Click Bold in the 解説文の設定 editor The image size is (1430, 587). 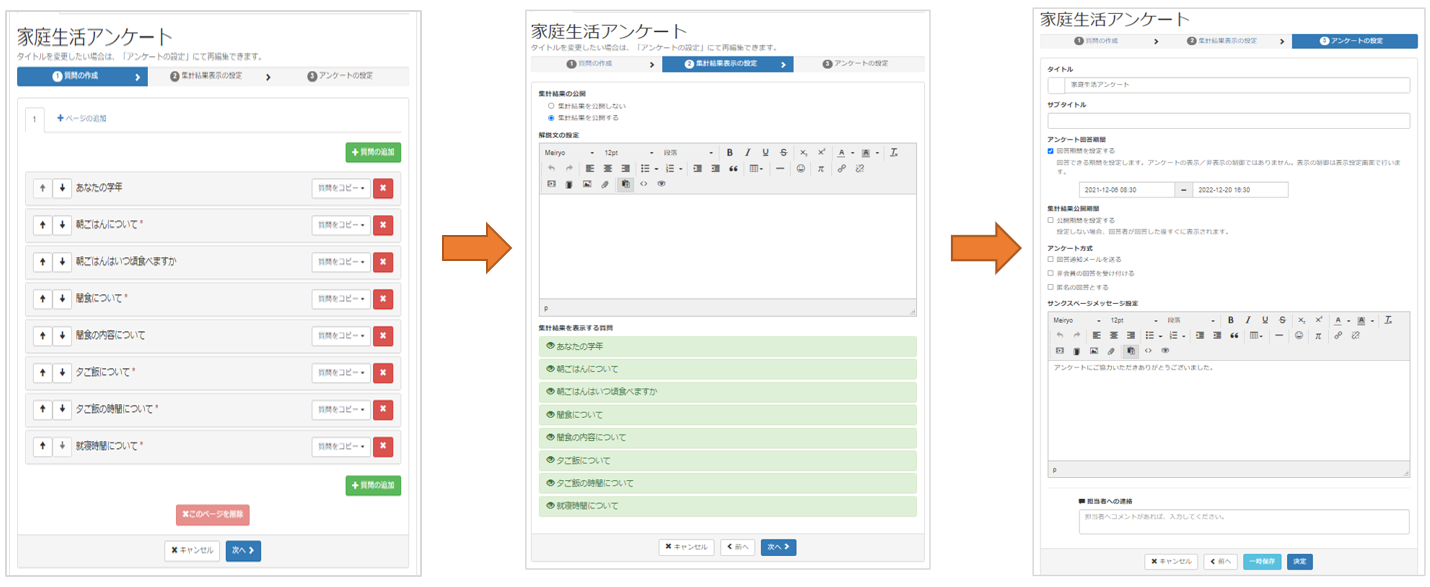(730, 153)
